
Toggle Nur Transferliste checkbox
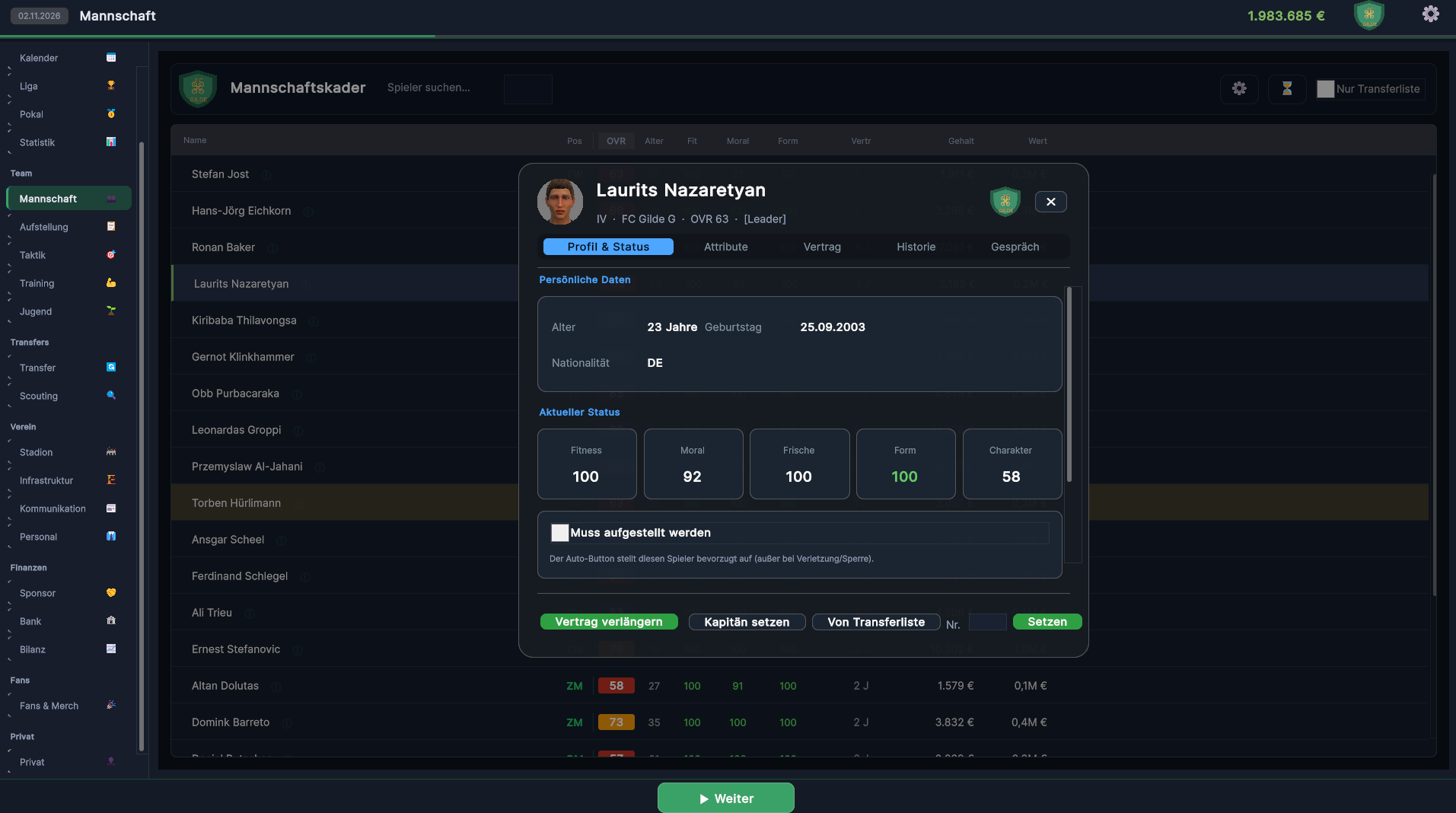[x=1325, y=89]
